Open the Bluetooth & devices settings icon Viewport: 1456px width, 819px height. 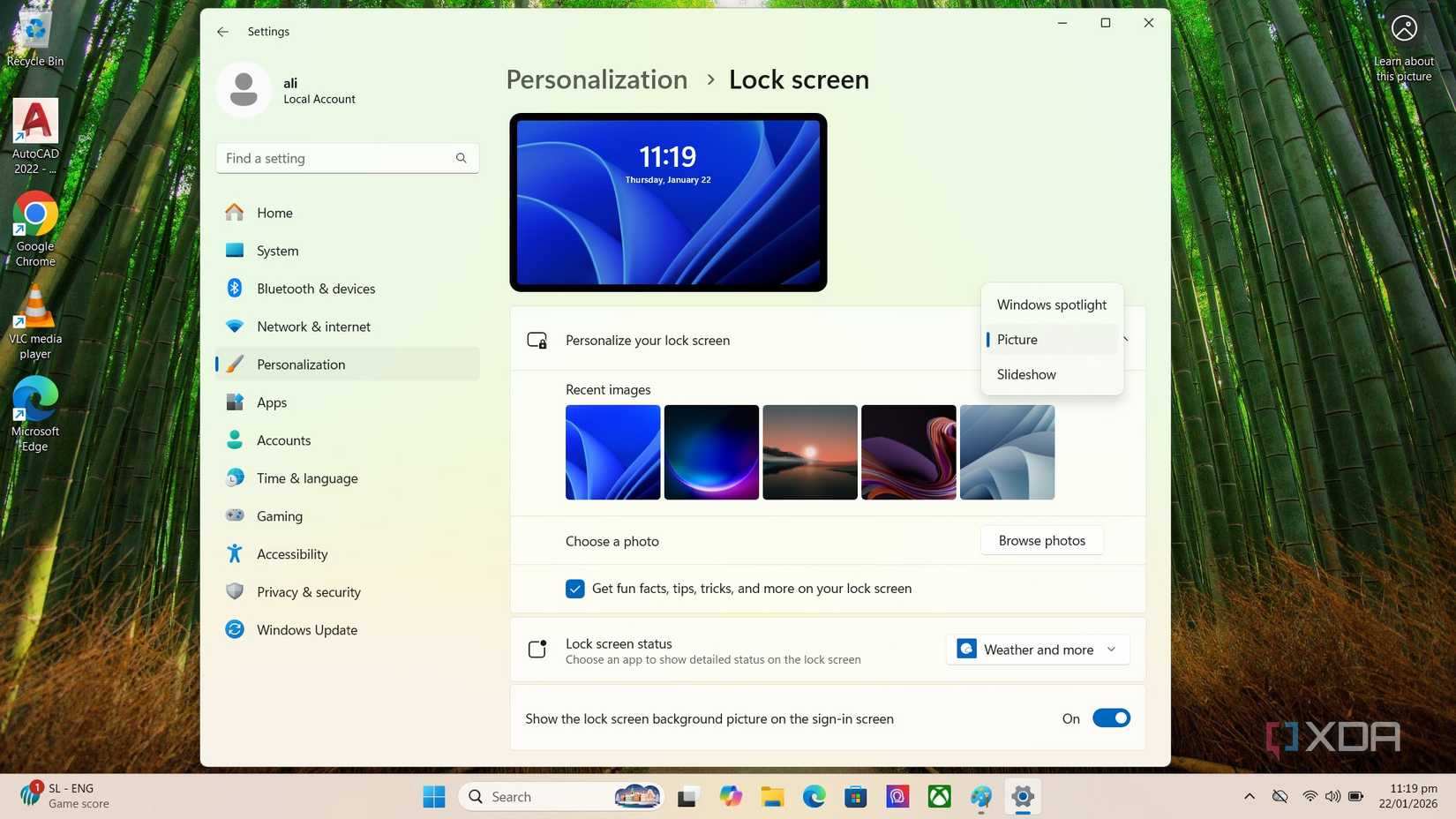[233, 288]
